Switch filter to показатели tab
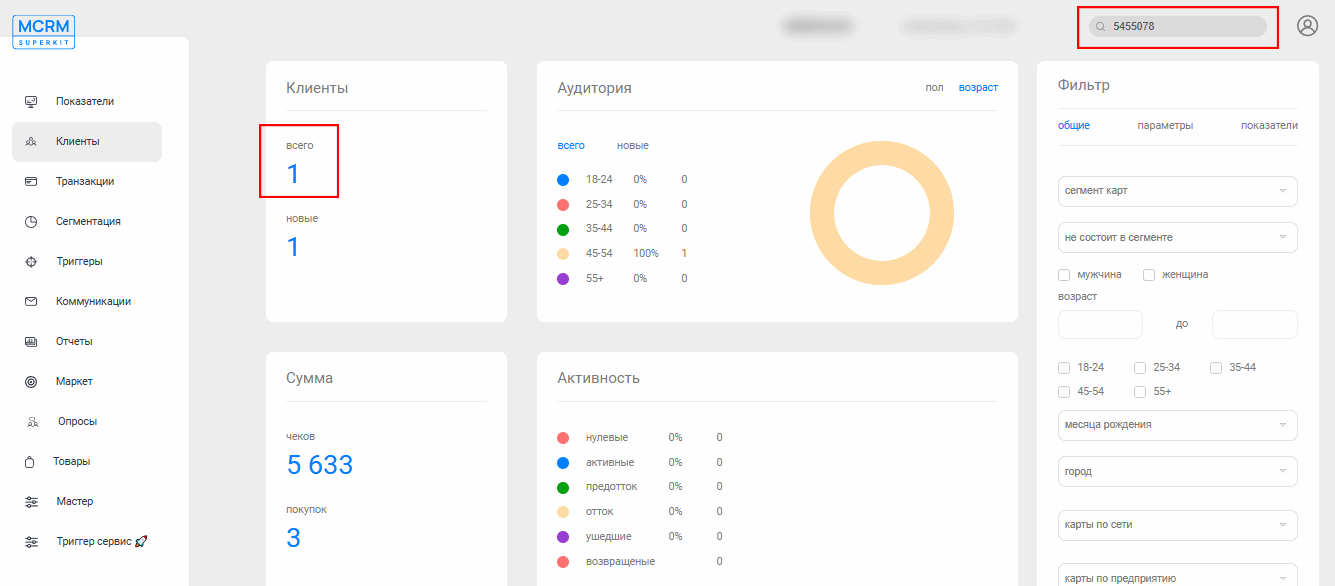 click(x=1269, y=126)
